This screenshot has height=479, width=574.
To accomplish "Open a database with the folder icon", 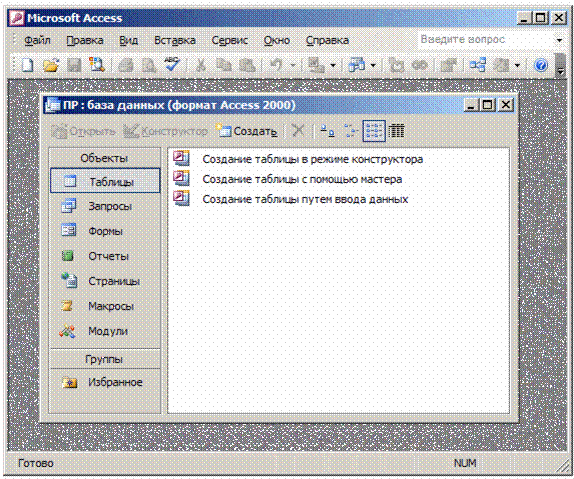I will coord(51,66).
